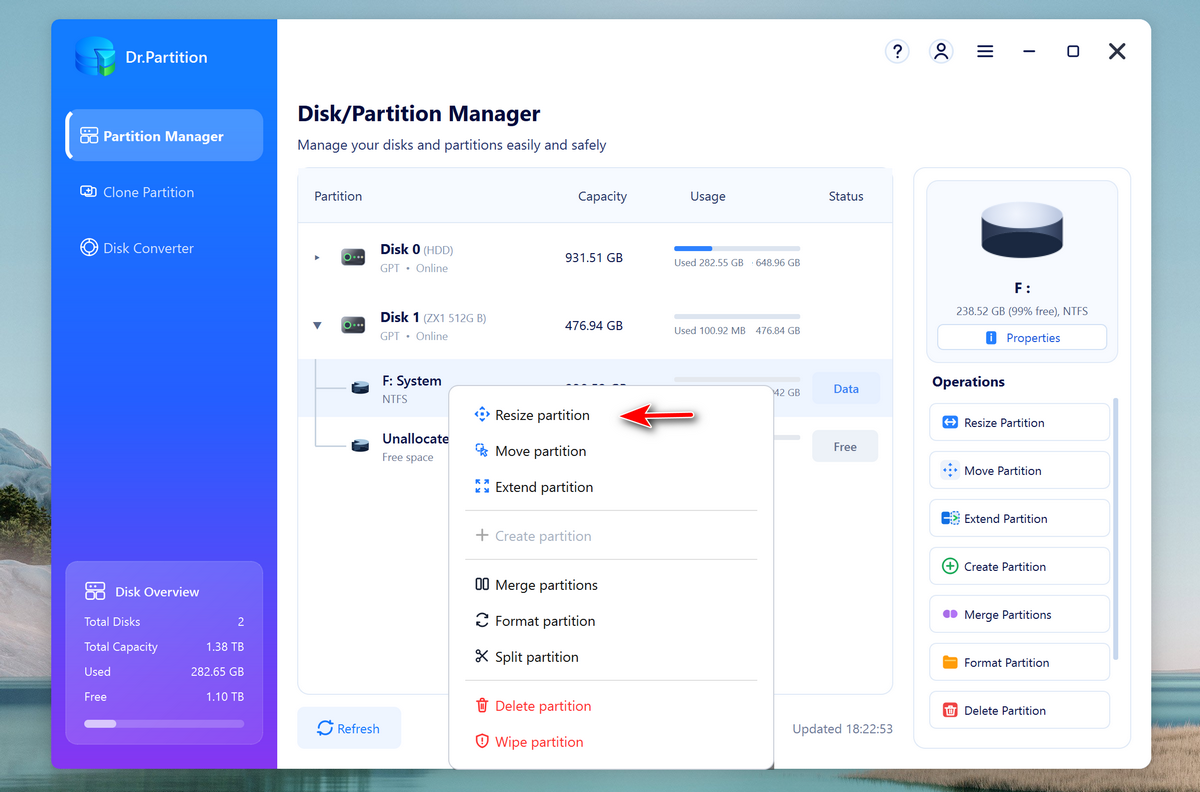The image size is (1200, 792).
Task: Expand the Disk 0 row
Action: click(317, 257)
